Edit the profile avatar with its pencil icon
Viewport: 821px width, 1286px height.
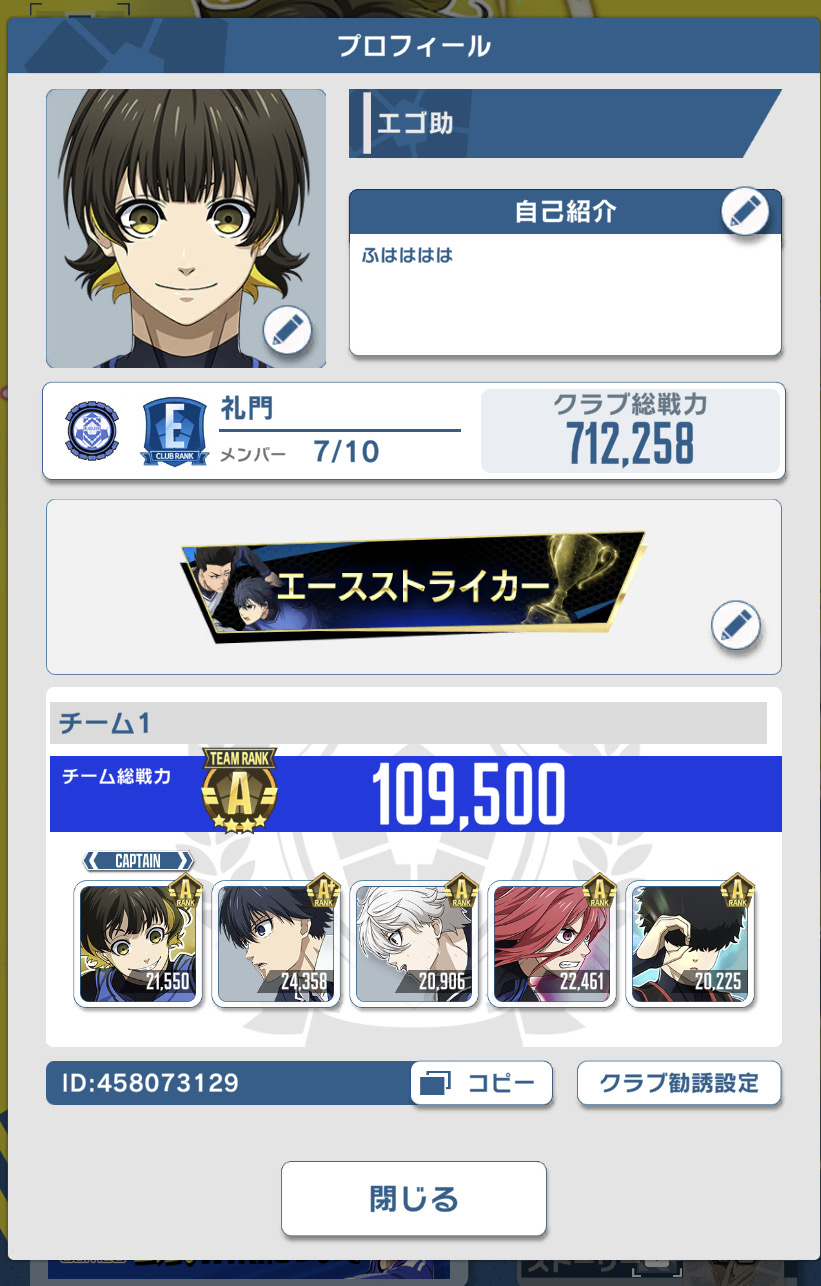tap(288, 330)
